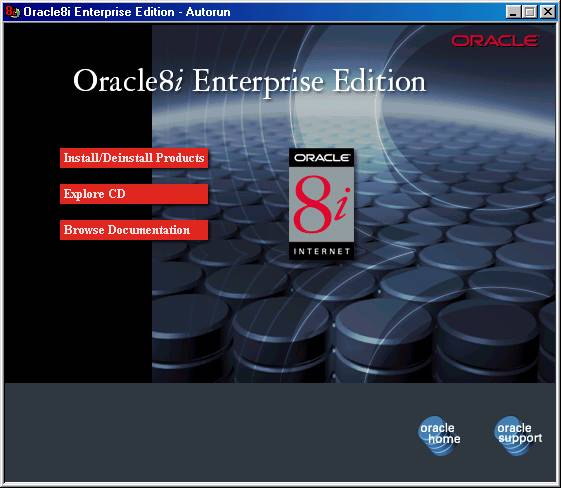
Task: Open the oracle support globe link
Action: pyautogui.click(x=518, y=435)
